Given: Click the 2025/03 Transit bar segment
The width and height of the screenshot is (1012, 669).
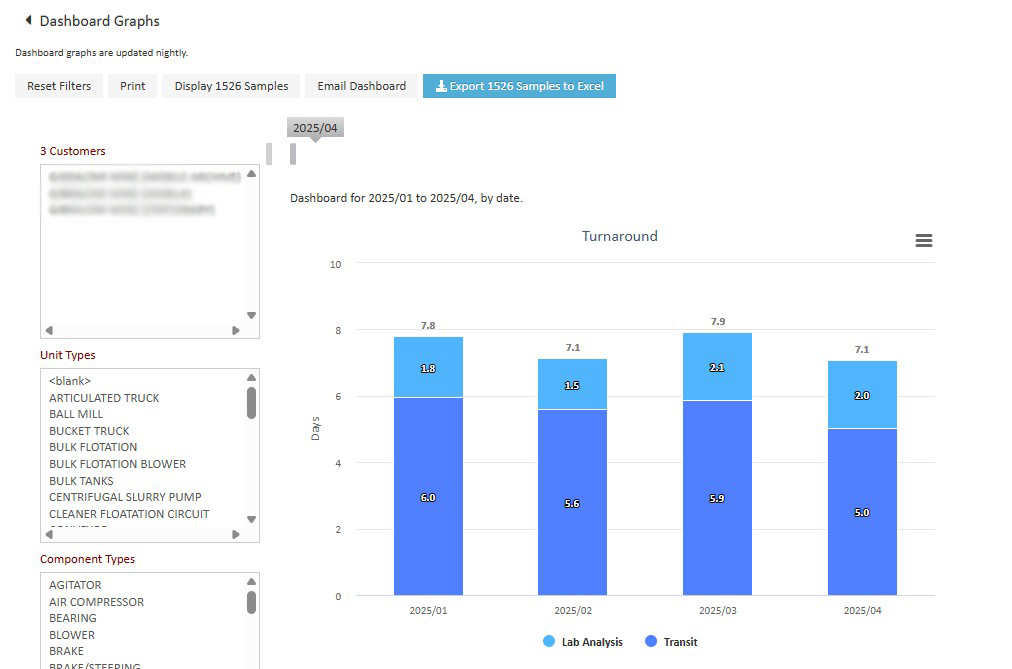Looking at the screenshot, I should click(716, 498).
